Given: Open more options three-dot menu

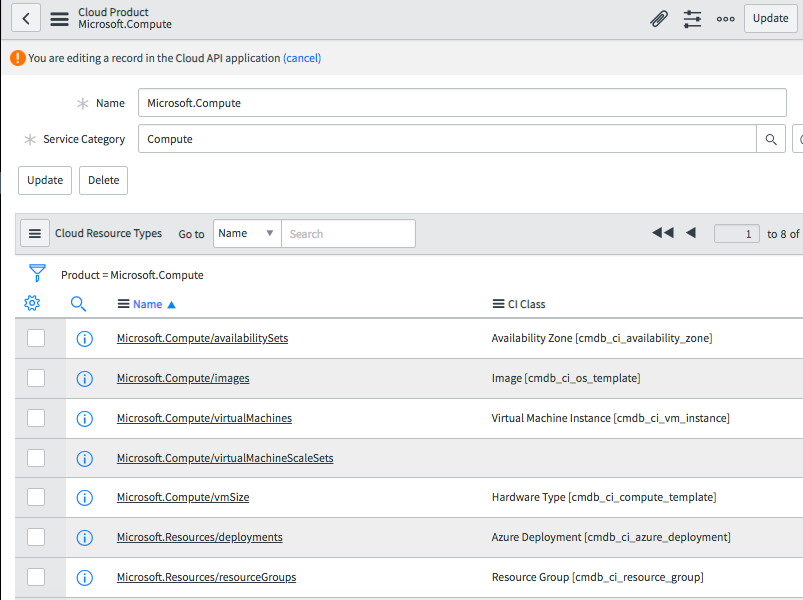Looking at the screenshot, I should click(x=725, y=19).
